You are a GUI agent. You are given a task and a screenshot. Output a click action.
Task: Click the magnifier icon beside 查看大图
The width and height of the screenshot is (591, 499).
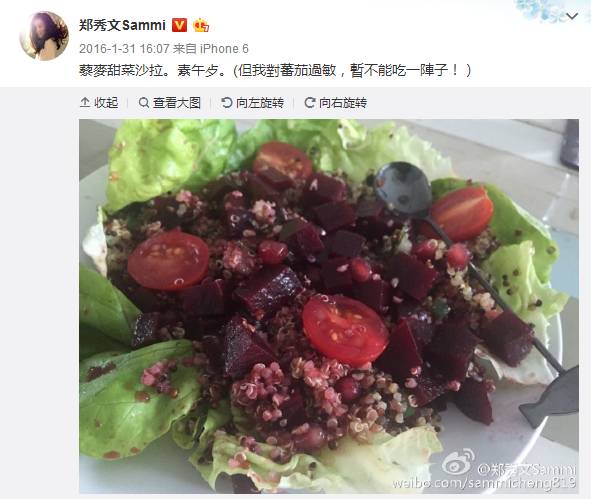(144, 103)
